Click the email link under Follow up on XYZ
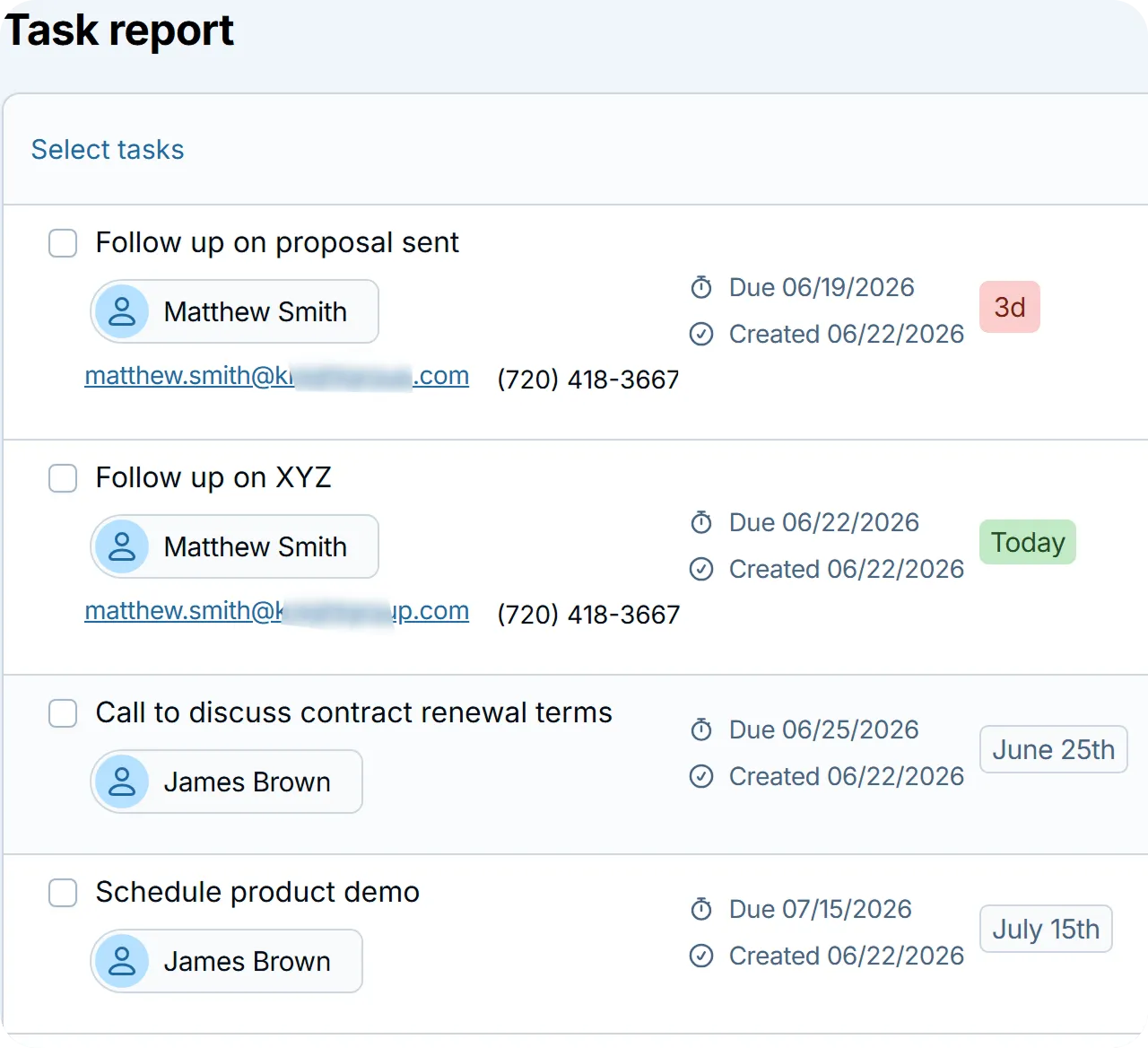This screenshot has width=1148, height=1048. coord(277,611)
